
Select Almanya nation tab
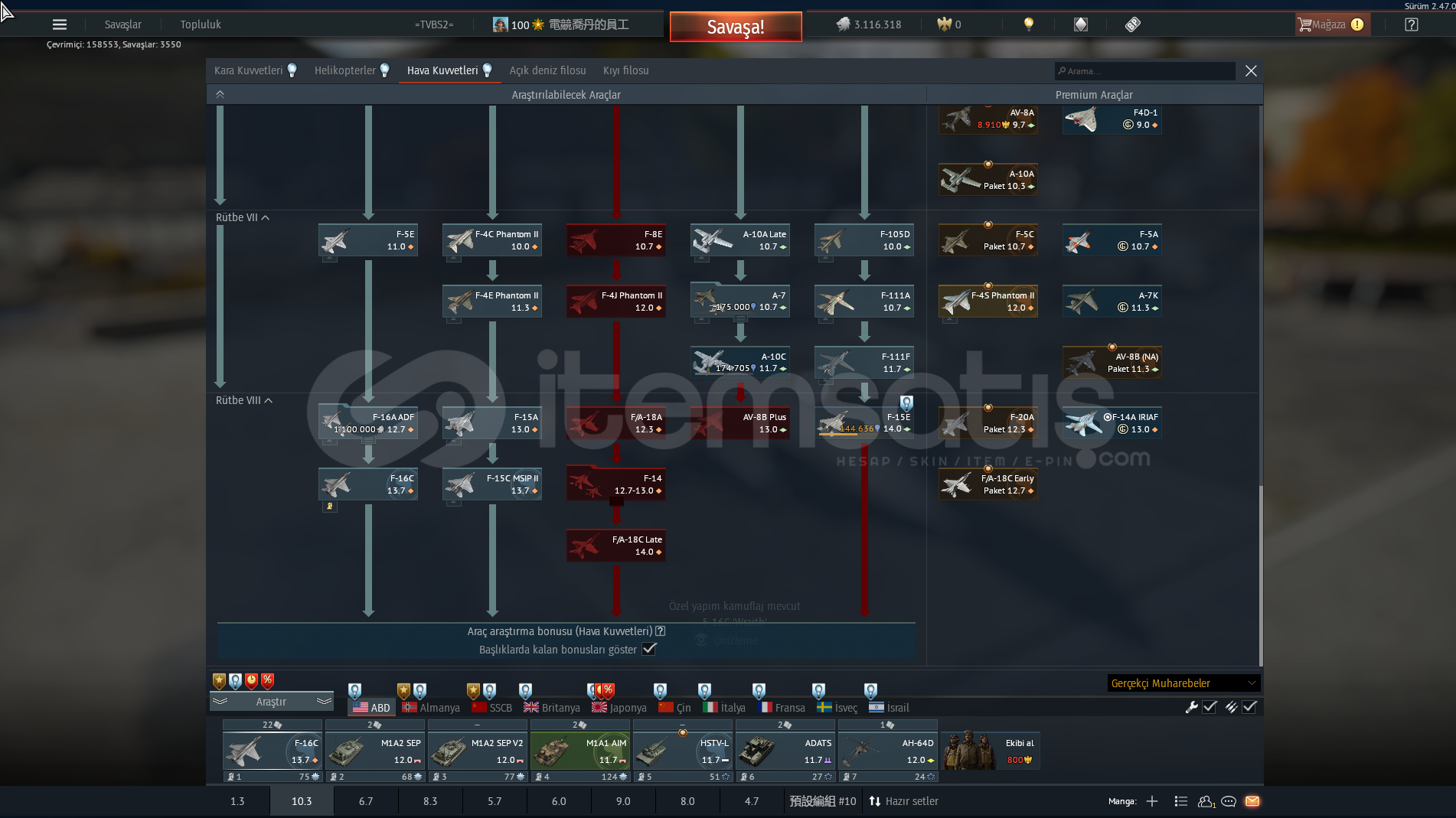pyautogui.click(x=431, y=708)
